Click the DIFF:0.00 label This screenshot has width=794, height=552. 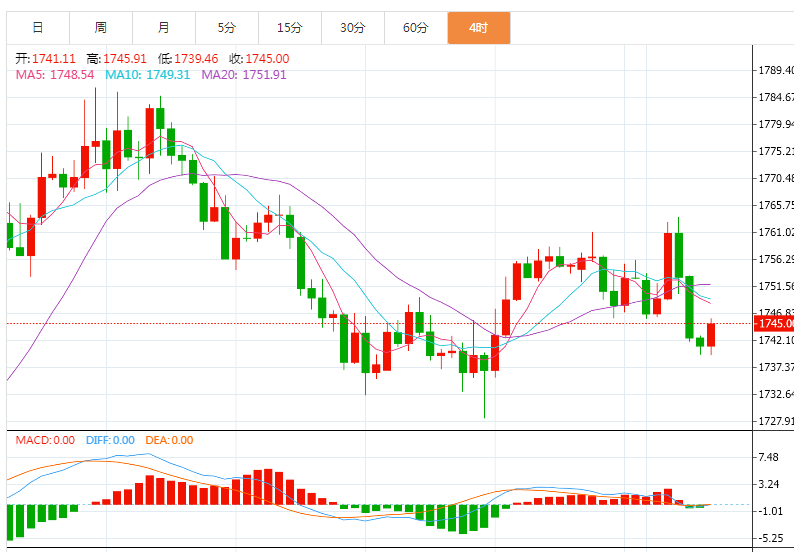(110, 440)
